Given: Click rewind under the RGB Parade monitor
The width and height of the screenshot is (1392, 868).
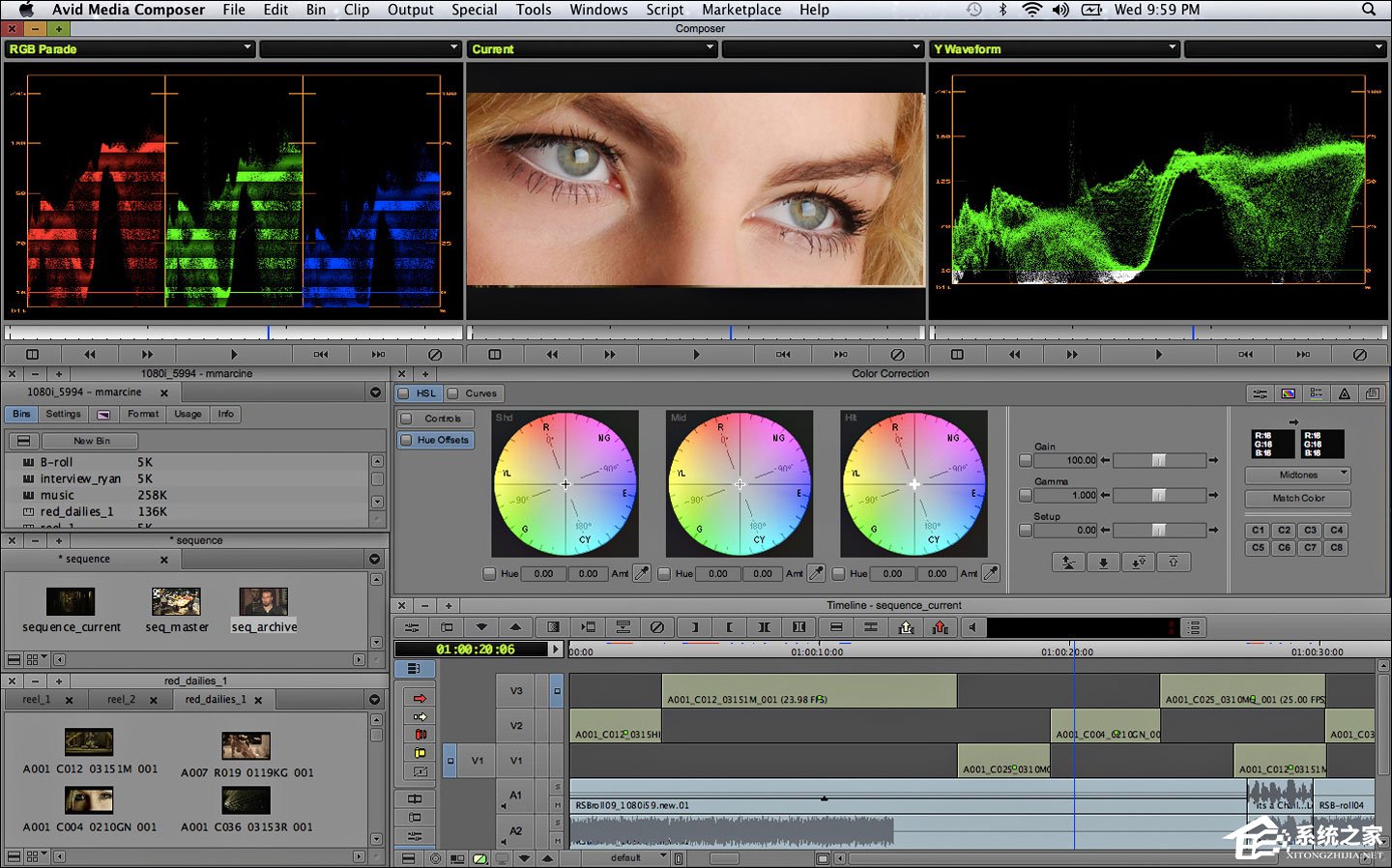Looking at the screenshot, I should tap(90, 355).
